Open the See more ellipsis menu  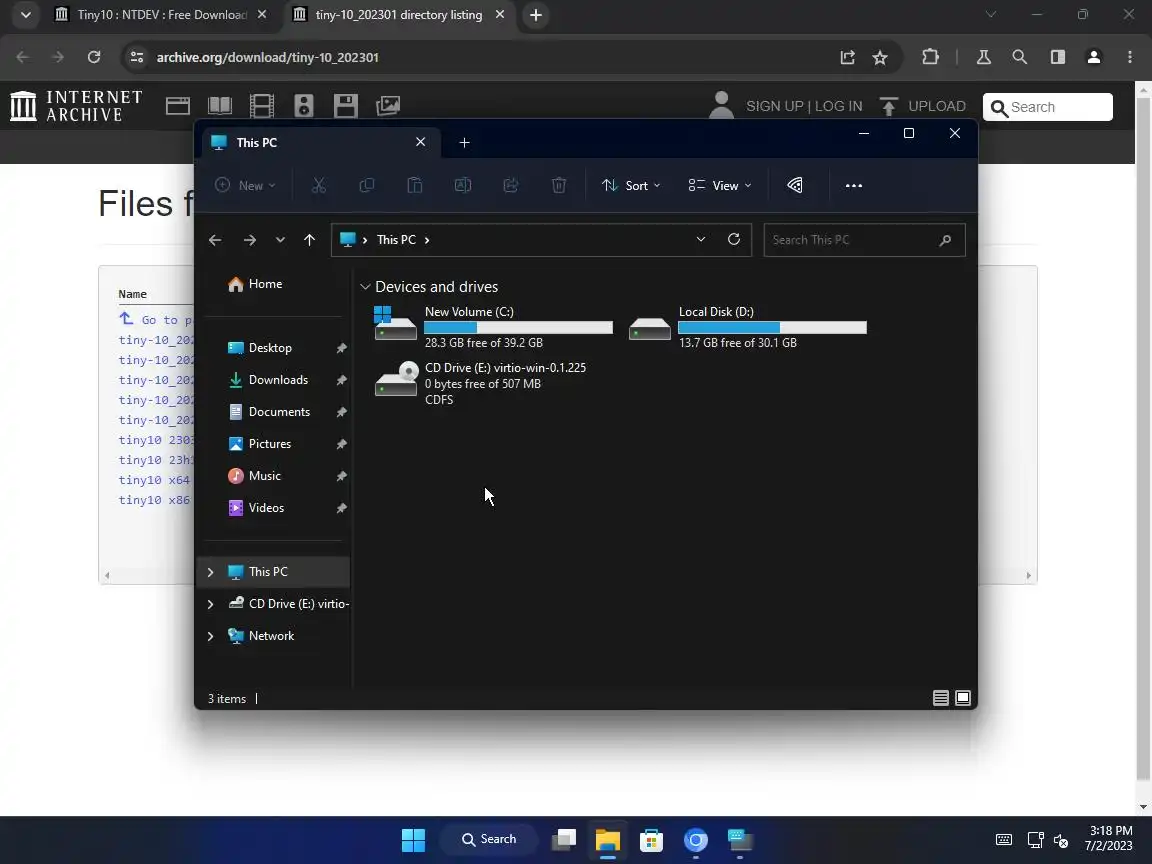[854, 186]
